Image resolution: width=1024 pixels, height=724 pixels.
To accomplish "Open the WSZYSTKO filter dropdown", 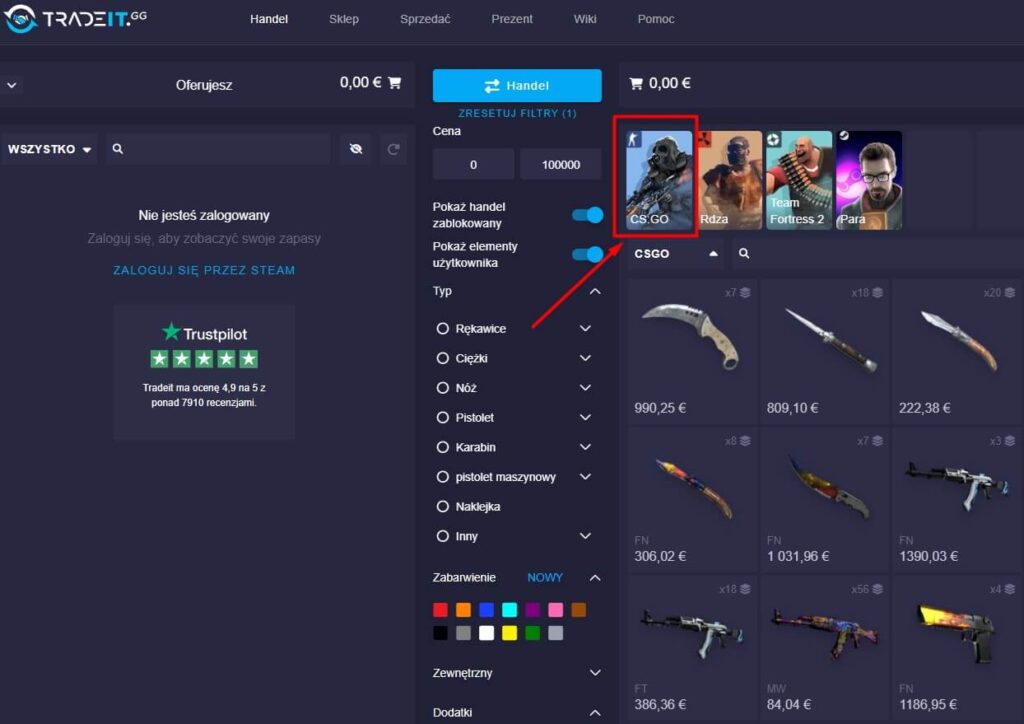I will (x=49, y=149).
